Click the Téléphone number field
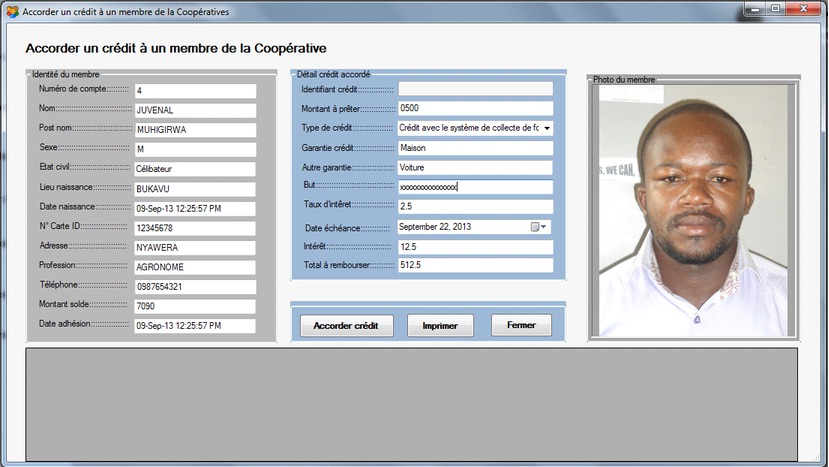 (x=194, y=287)
